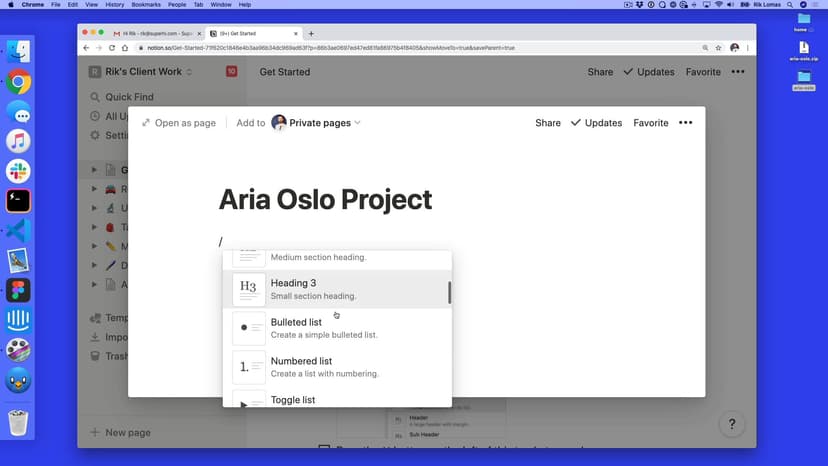This screenshot has width=828, height=466.
Task: Open Rik's Client Work workspace switcher
Action: 140,72
